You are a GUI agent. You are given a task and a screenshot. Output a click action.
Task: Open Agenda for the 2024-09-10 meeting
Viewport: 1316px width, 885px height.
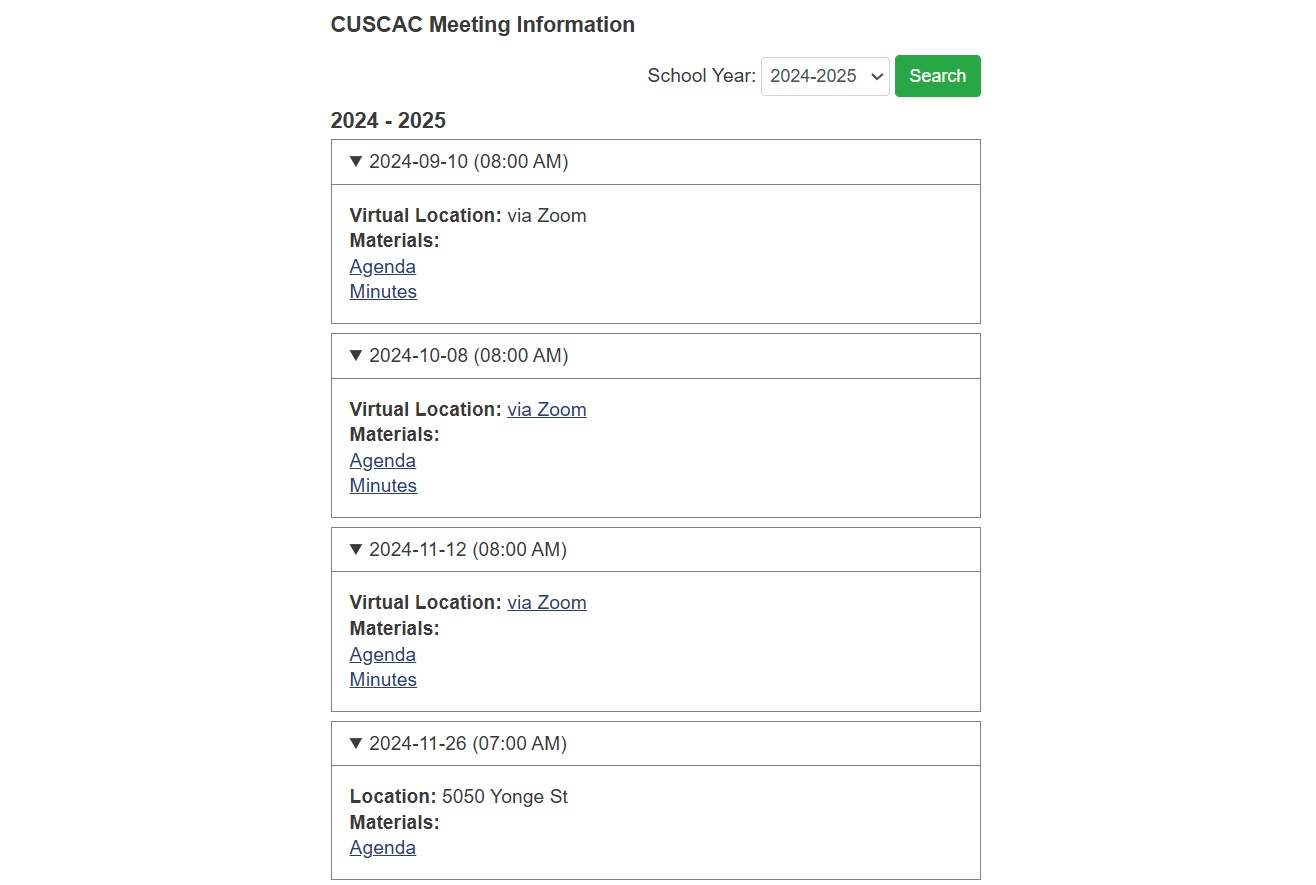(x=382, y=267)
